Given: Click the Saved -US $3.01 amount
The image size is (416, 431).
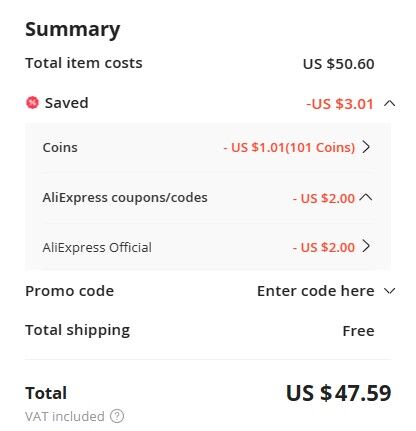Looking at the screenshot, I should [x=340, y=104].
